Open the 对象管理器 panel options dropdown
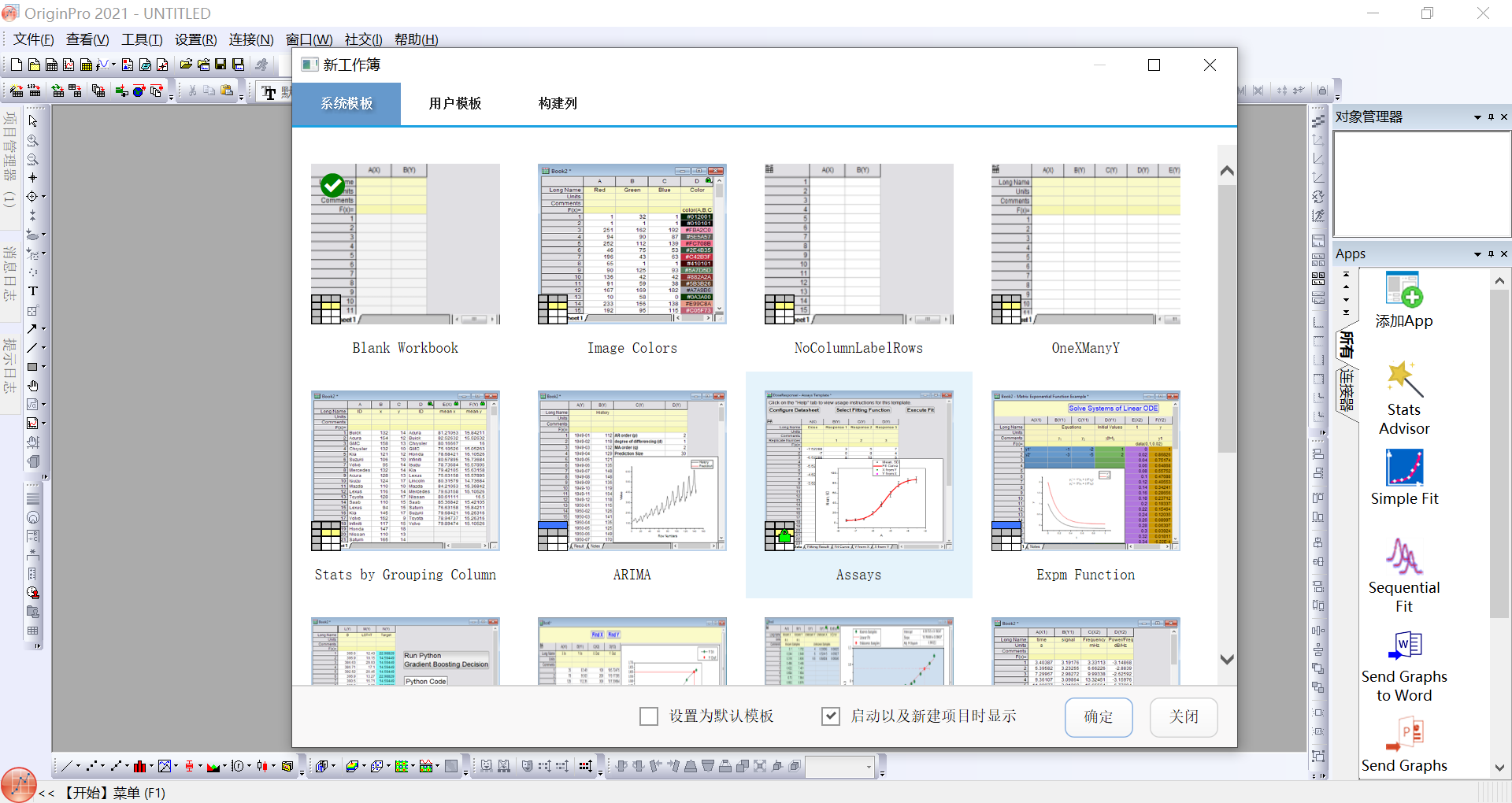 click(1477, 117)
